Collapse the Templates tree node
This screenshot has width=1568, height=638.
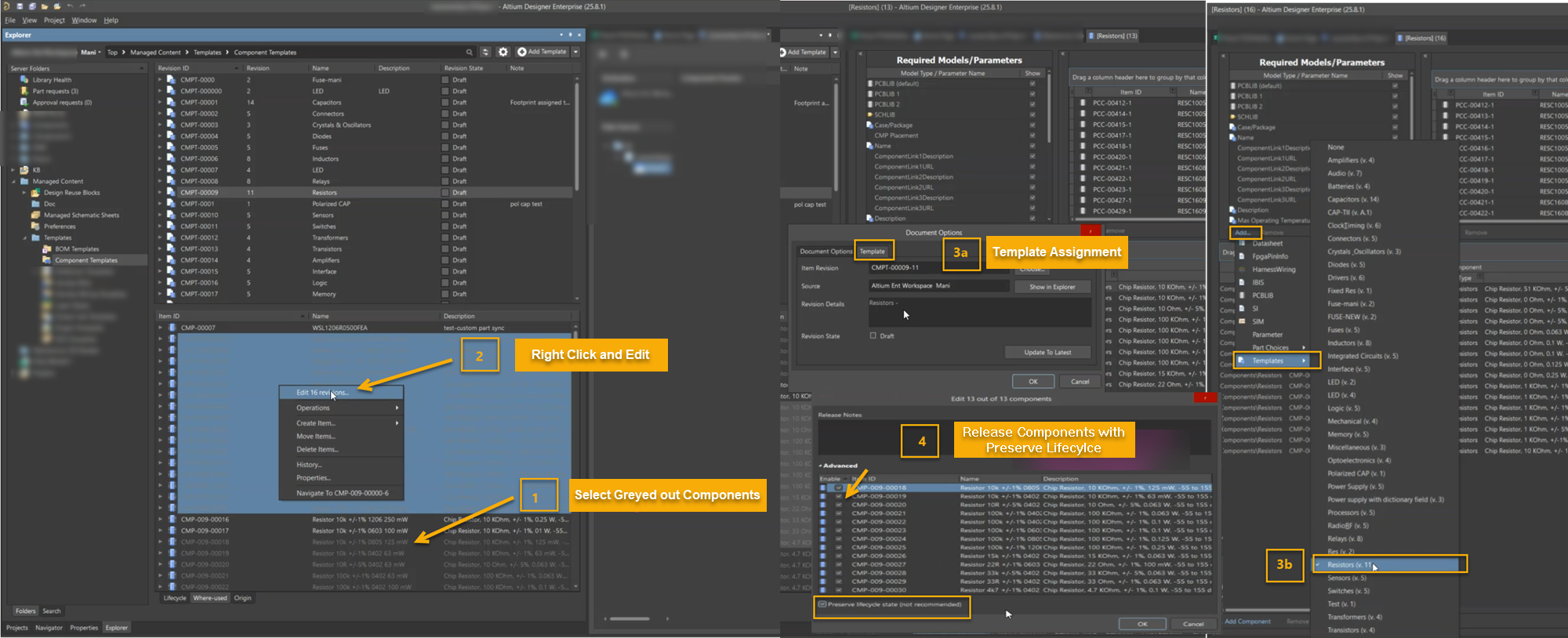tap(24, 237)
